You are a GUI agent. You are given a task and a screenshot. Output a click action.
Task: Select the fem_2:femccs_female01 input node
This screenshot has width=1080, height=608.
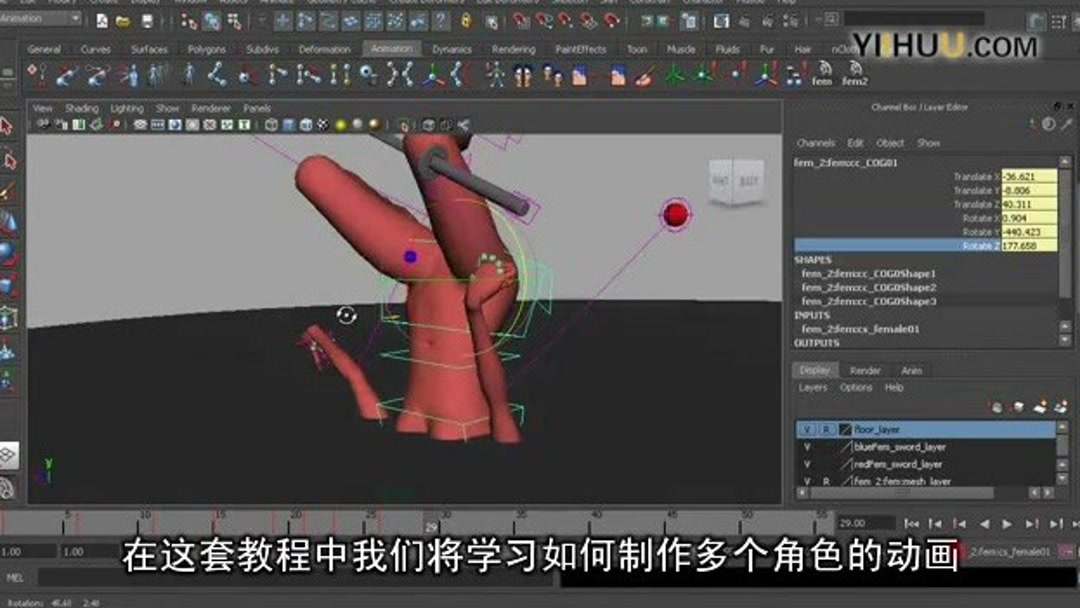(x=860, y=326)
